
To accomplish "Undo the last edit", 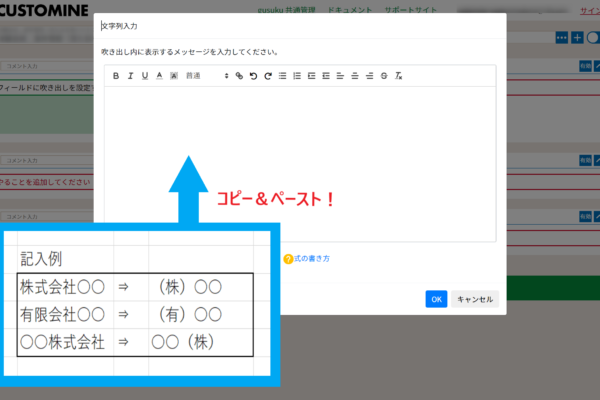I will click(x=253, y=76).
